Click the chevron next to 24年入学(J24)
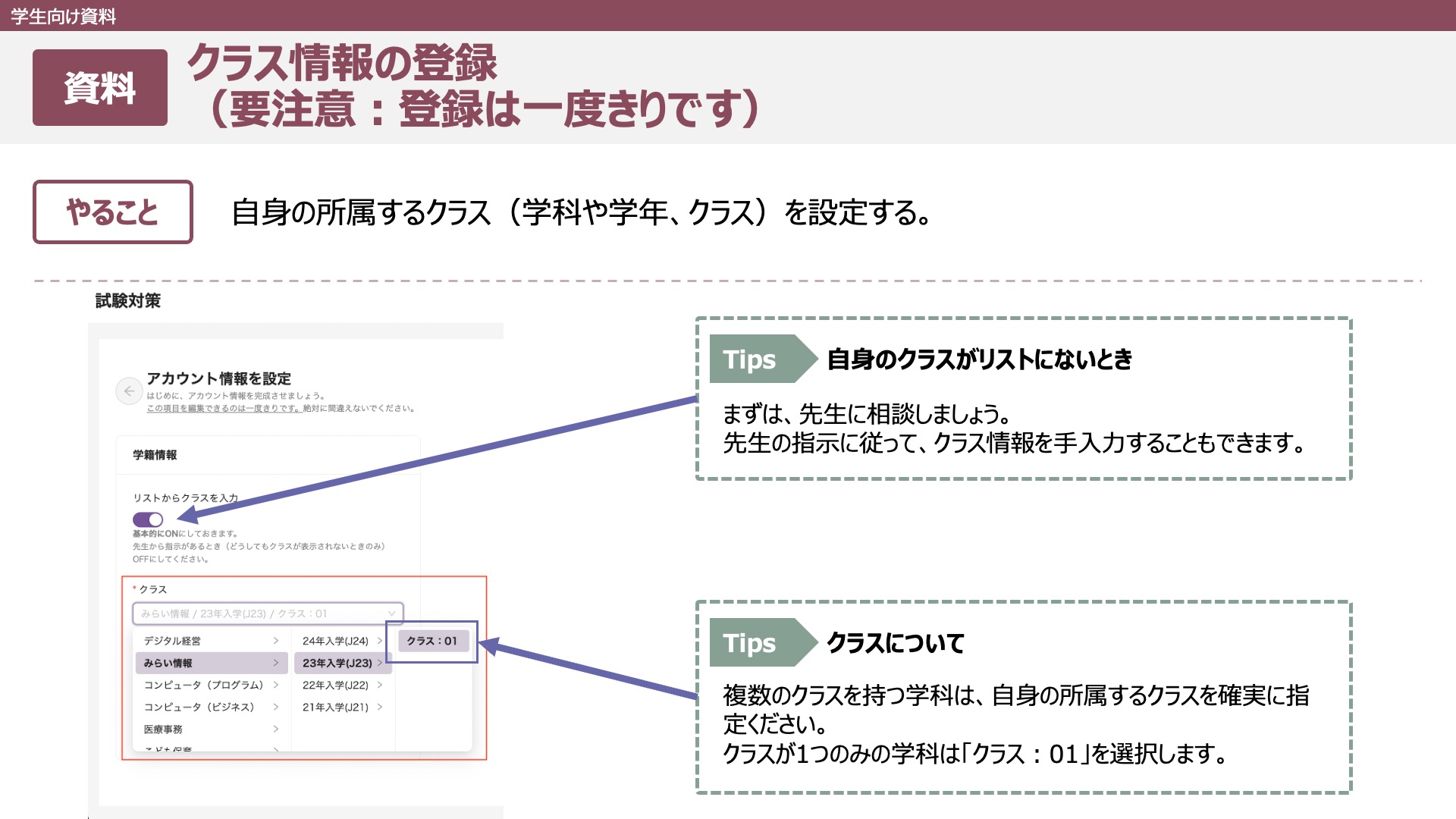 point(380,641)
